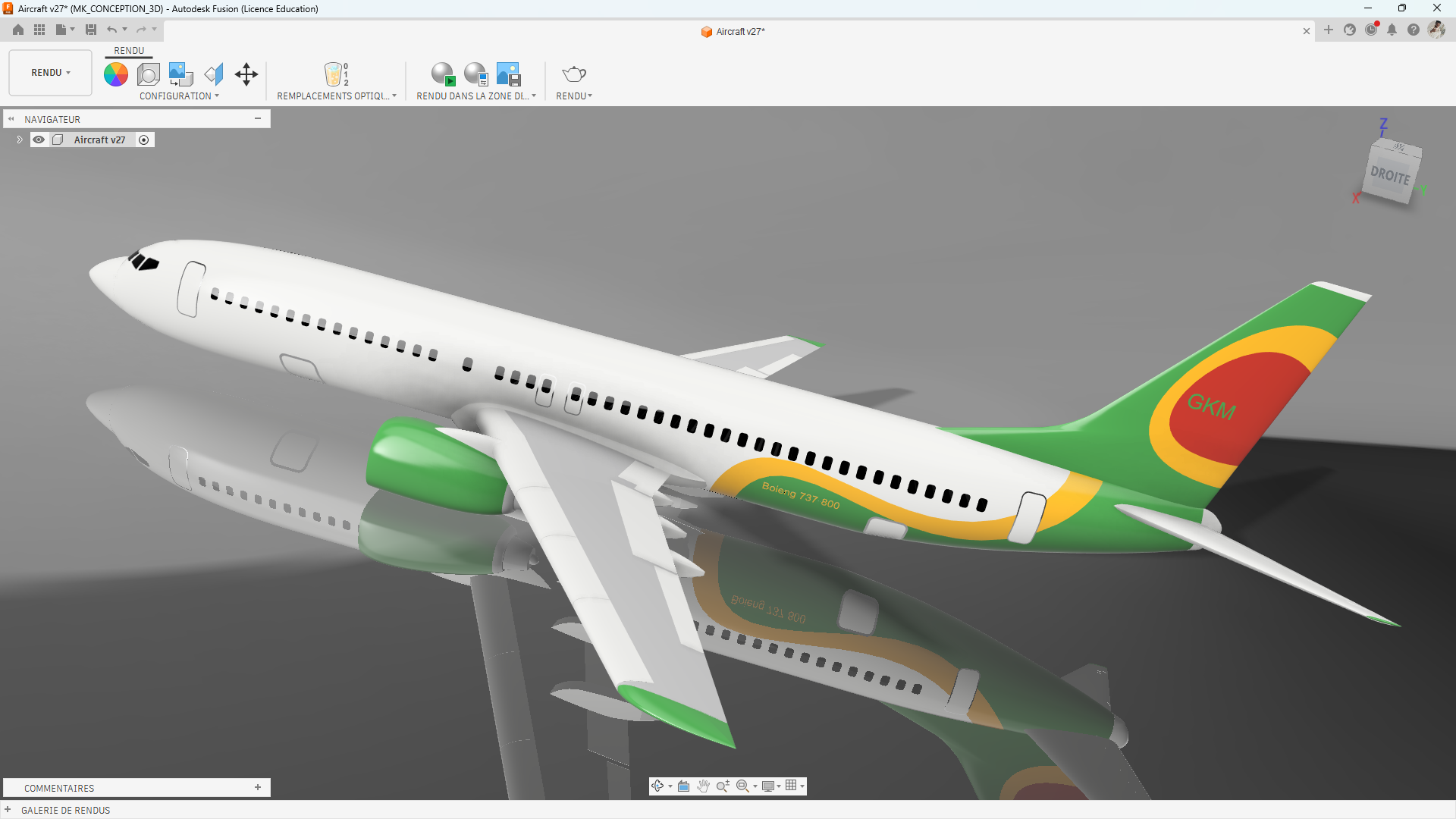The height and width of the screenshot is (819, 1456).
Task: Open display settings monitor icon
Action: coord(768,786)
